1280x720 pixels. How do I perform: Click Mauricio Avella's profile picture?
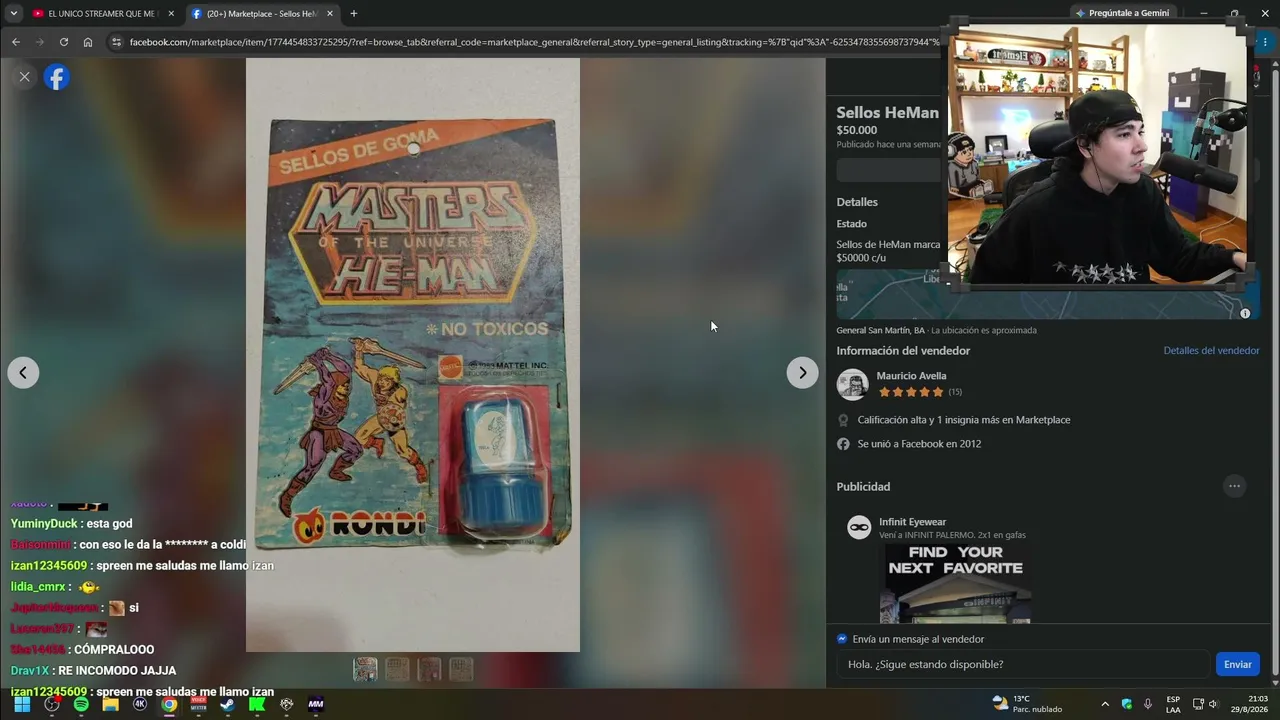(x=852, y=384)
